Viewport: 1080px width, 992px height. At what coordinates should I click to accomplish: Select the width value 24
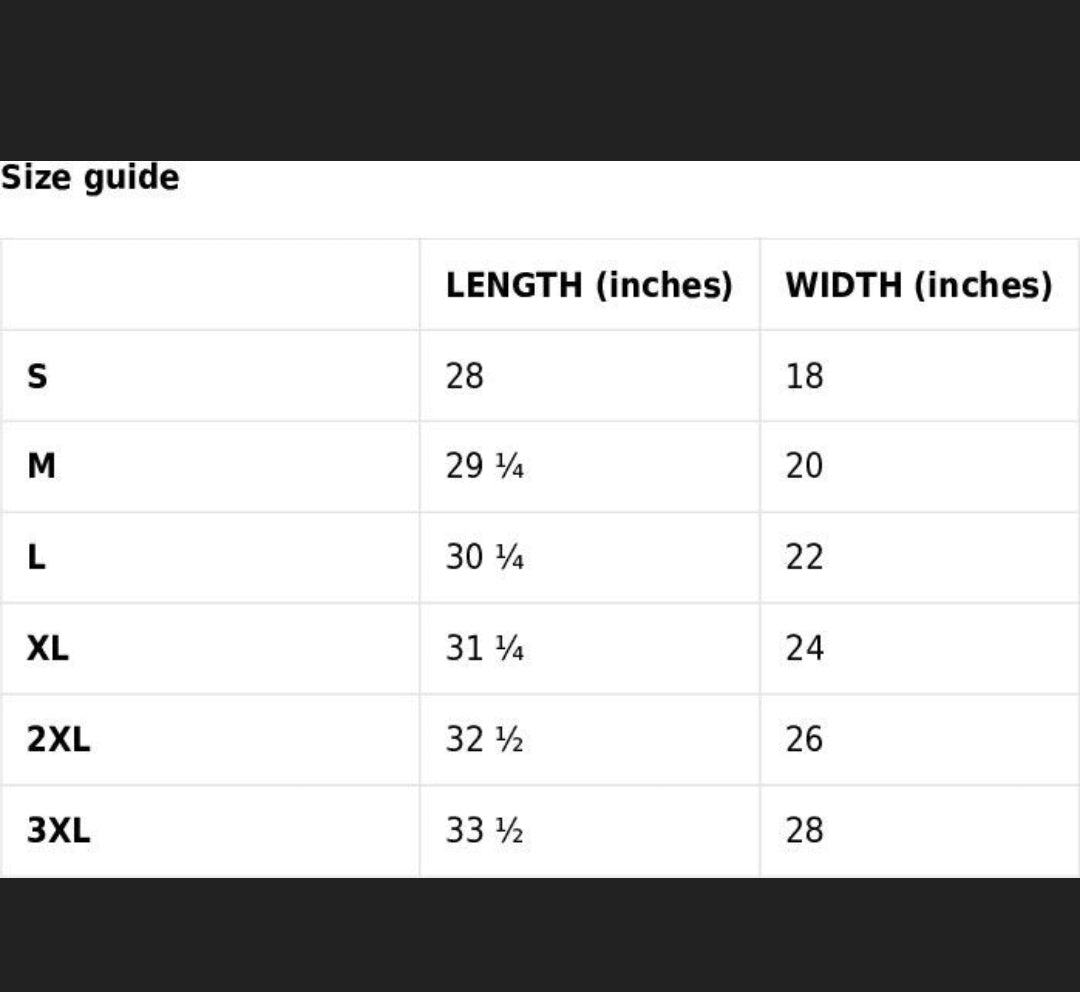pos(804,648)
